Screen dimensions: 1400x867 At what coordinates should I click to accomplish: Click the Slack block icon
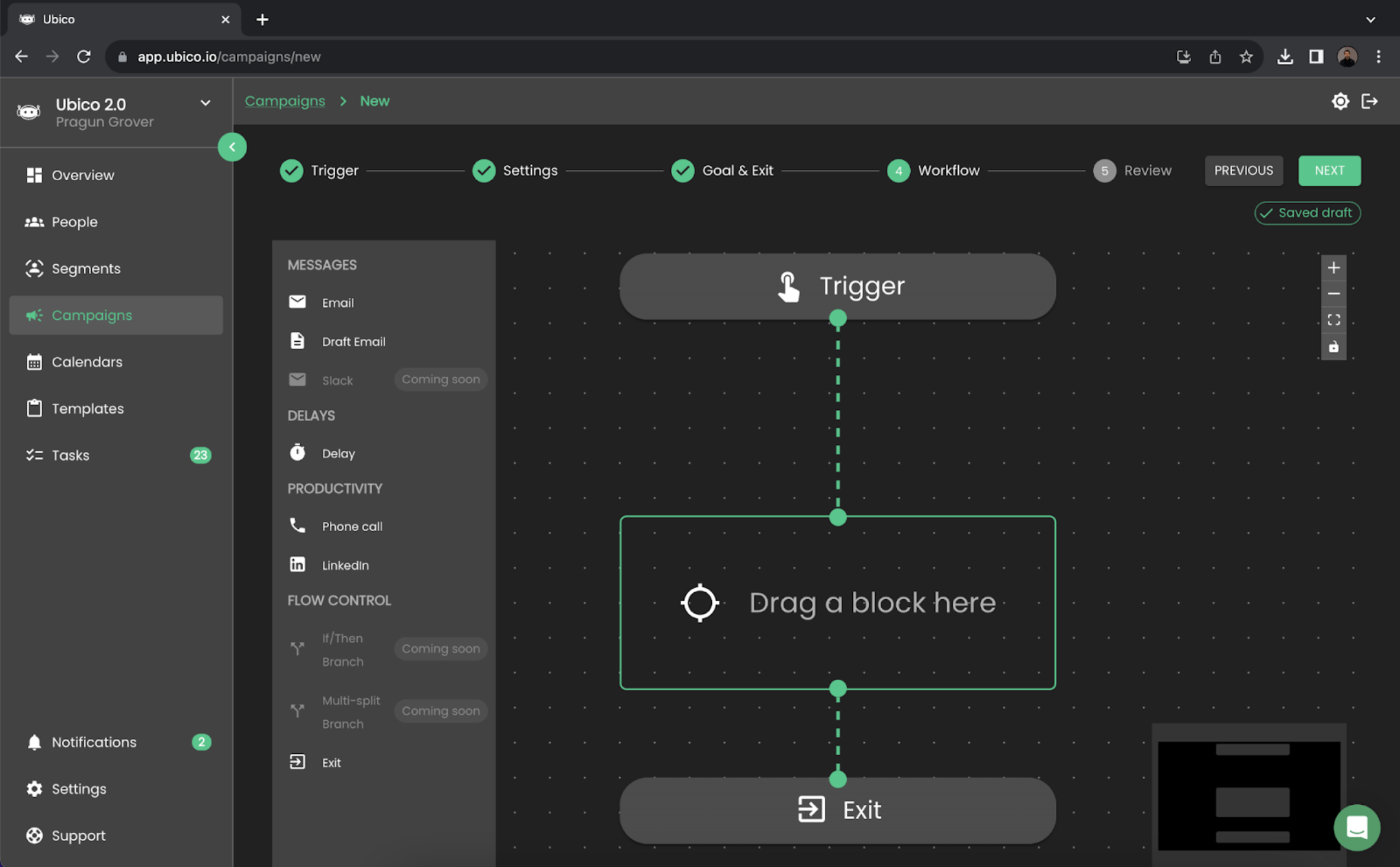[x=297, y=380]
